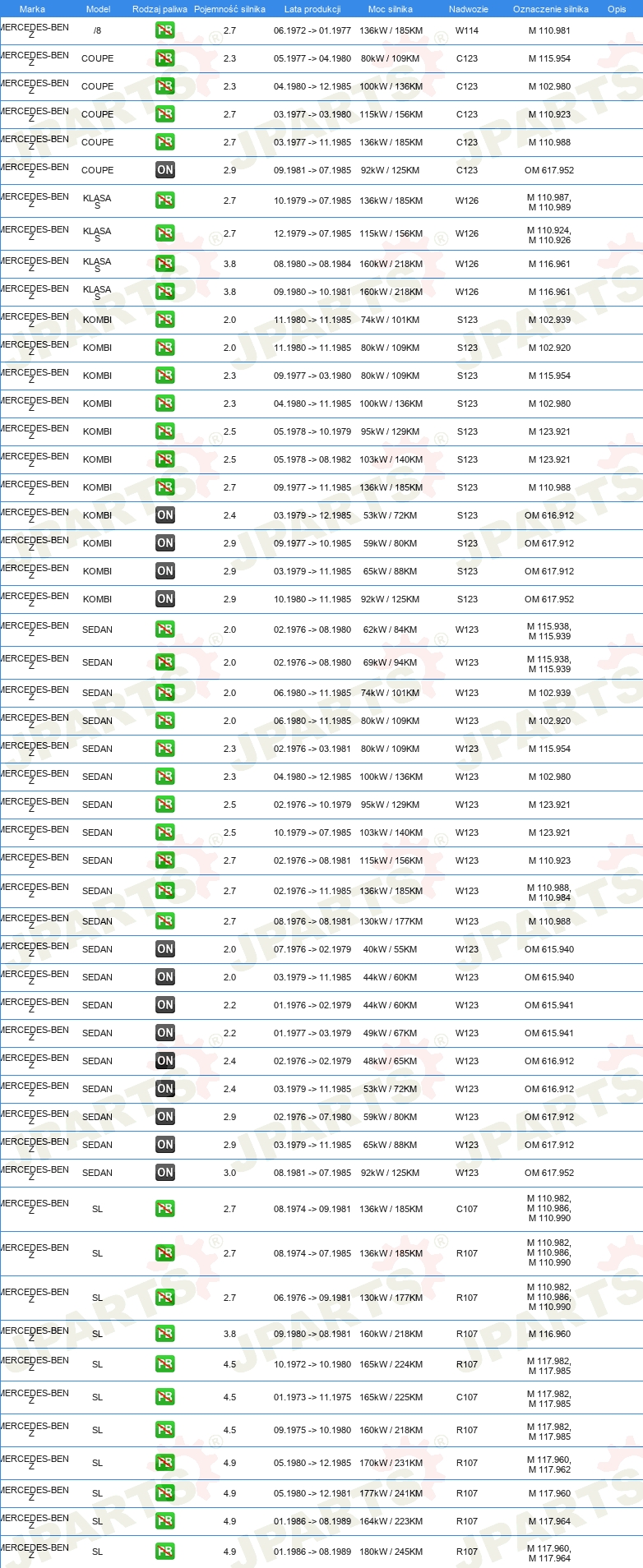Click production dates 05.1980 -> 12.1981
The width and height of the screenshot is (643, 1568).
pos(312,1493)
